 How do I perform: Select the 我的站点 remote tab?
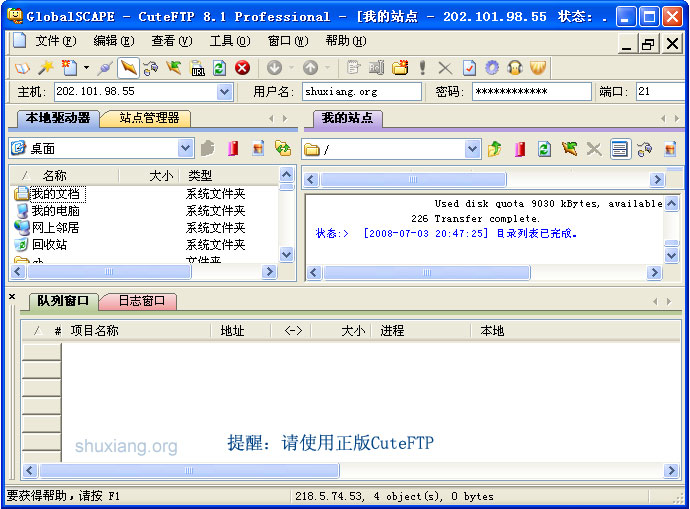[347, 118]
